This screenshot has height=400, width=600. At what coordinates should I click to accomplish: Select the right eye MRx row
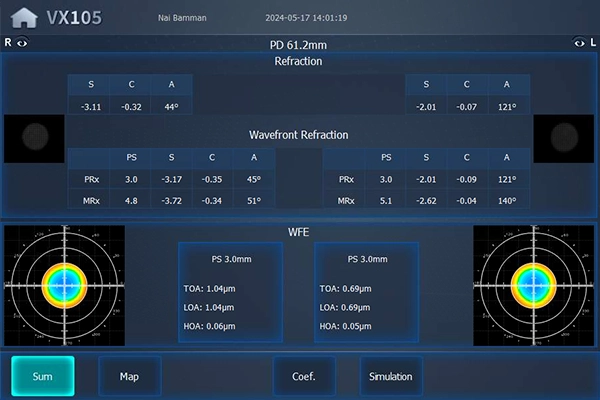(168, 201)
